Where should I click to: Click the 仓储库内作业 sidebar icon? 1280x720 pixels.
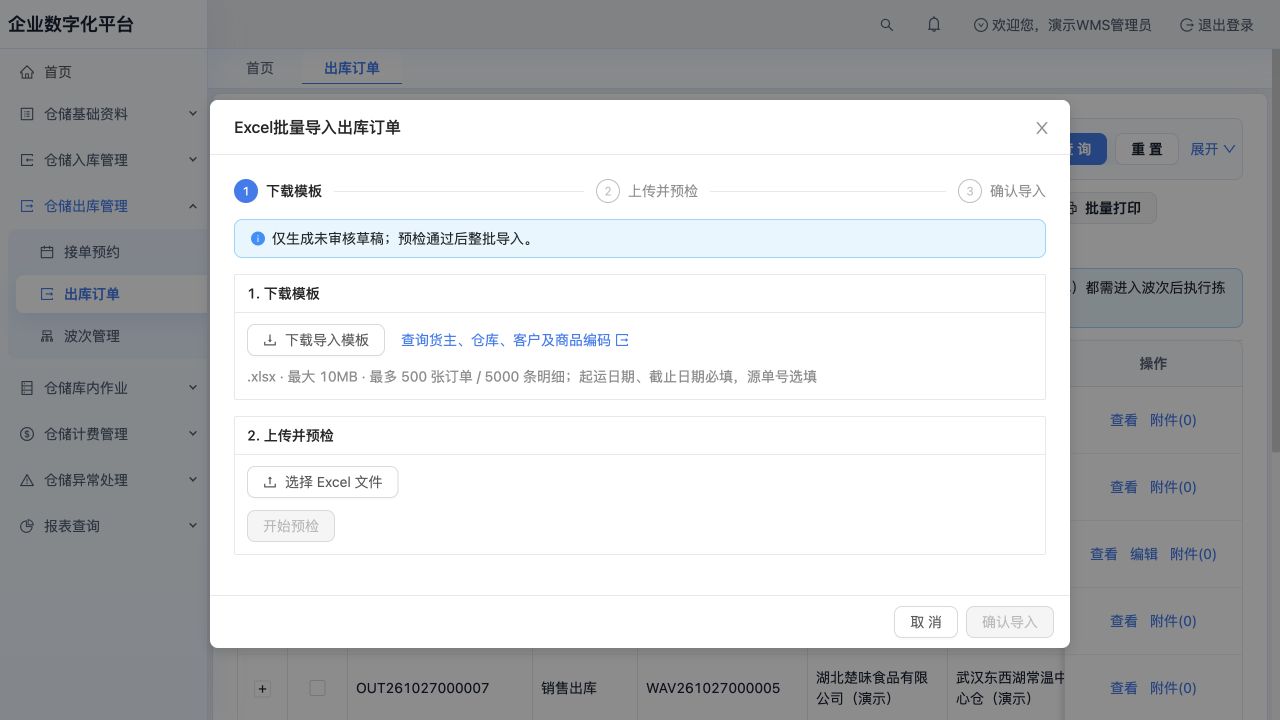[x=27, y=388]
